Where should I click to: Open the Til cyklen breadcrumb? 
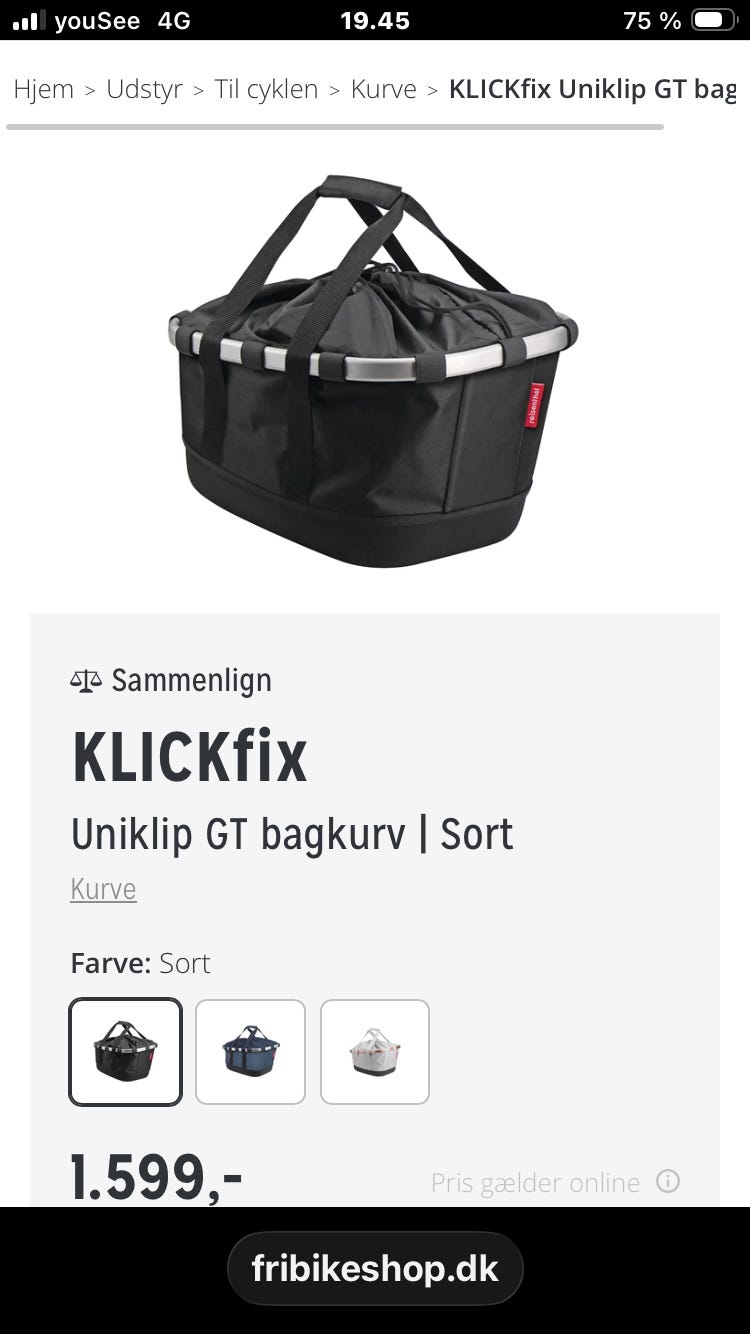(266, 89)
